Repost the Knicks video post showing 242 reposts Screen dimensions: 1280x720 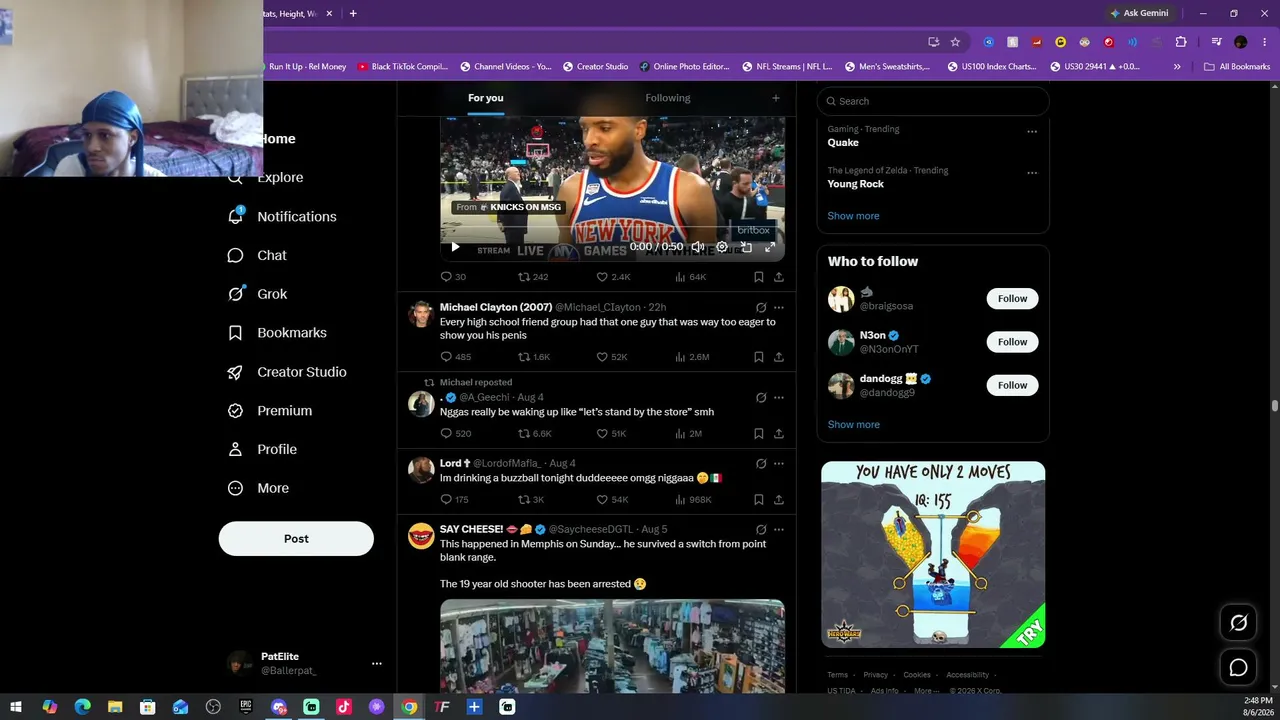[533, 277]
